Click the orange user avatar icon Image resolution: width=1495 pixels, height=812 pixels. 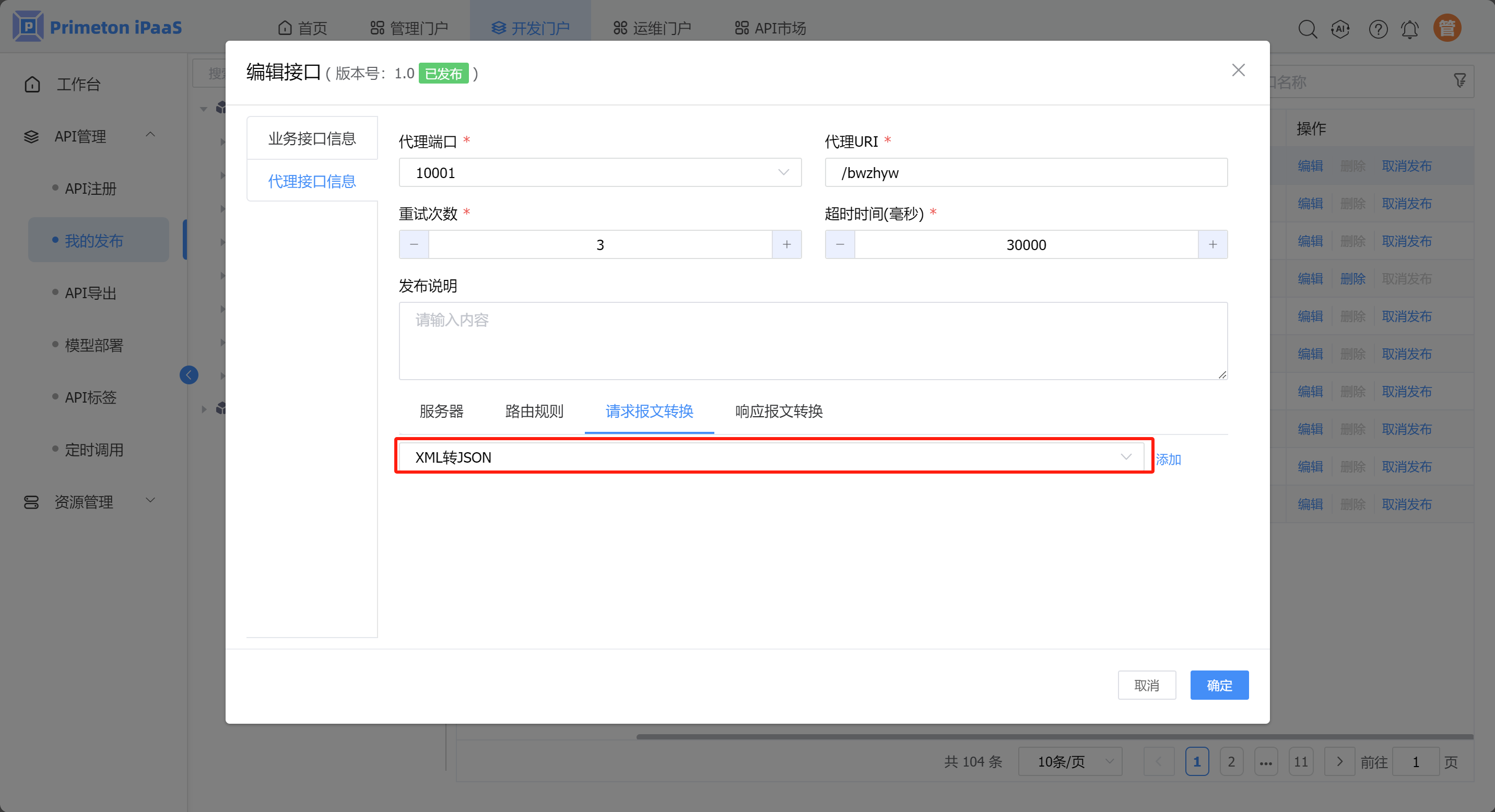pos(1447,28)
